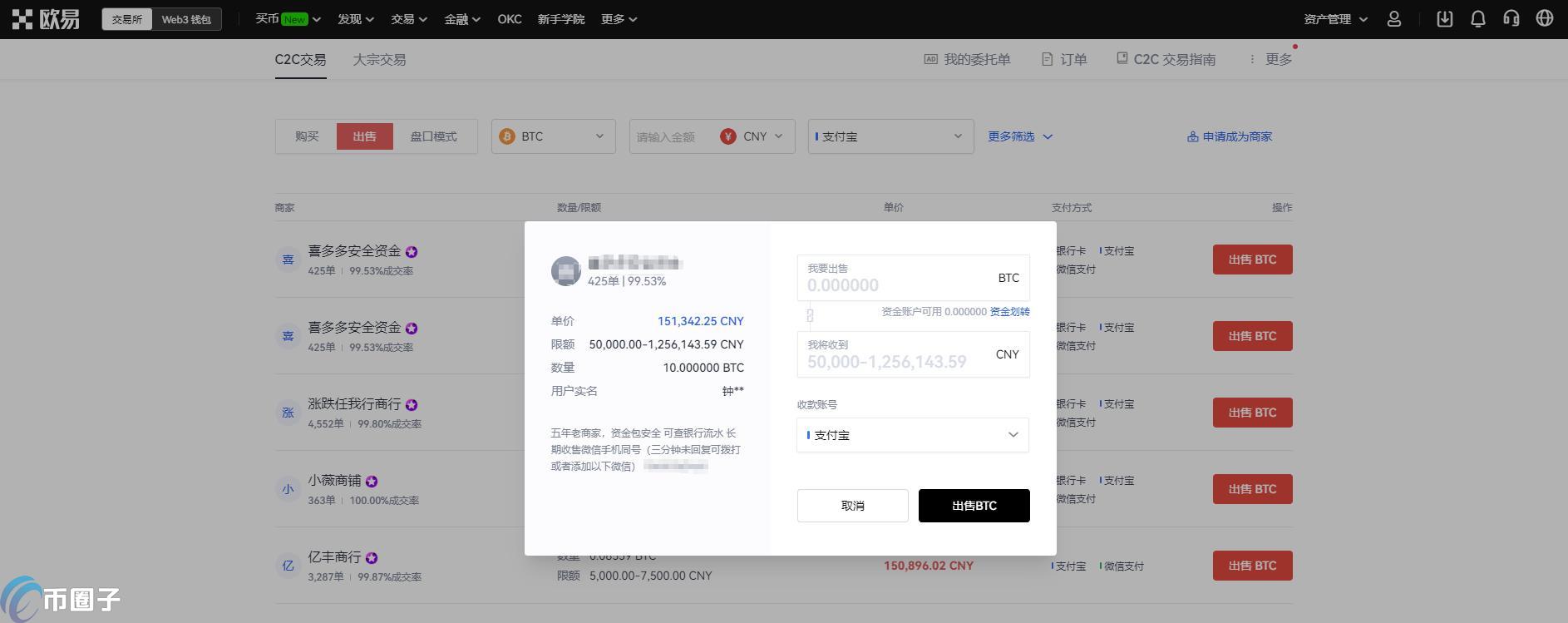1568x623 pixels.
Task: Open the user account profile icon
Action: click(1394, 18)
